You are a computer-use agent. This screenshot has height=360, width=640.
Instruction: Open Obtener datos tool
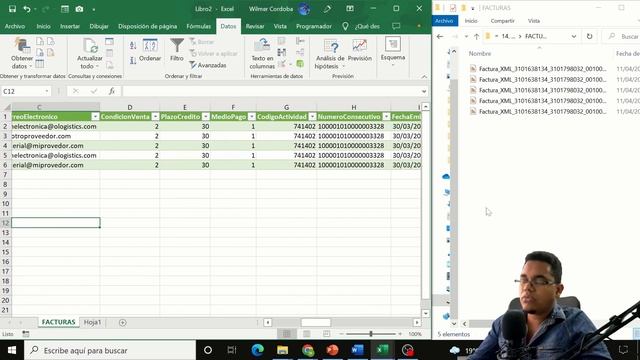tap(22, 53)
